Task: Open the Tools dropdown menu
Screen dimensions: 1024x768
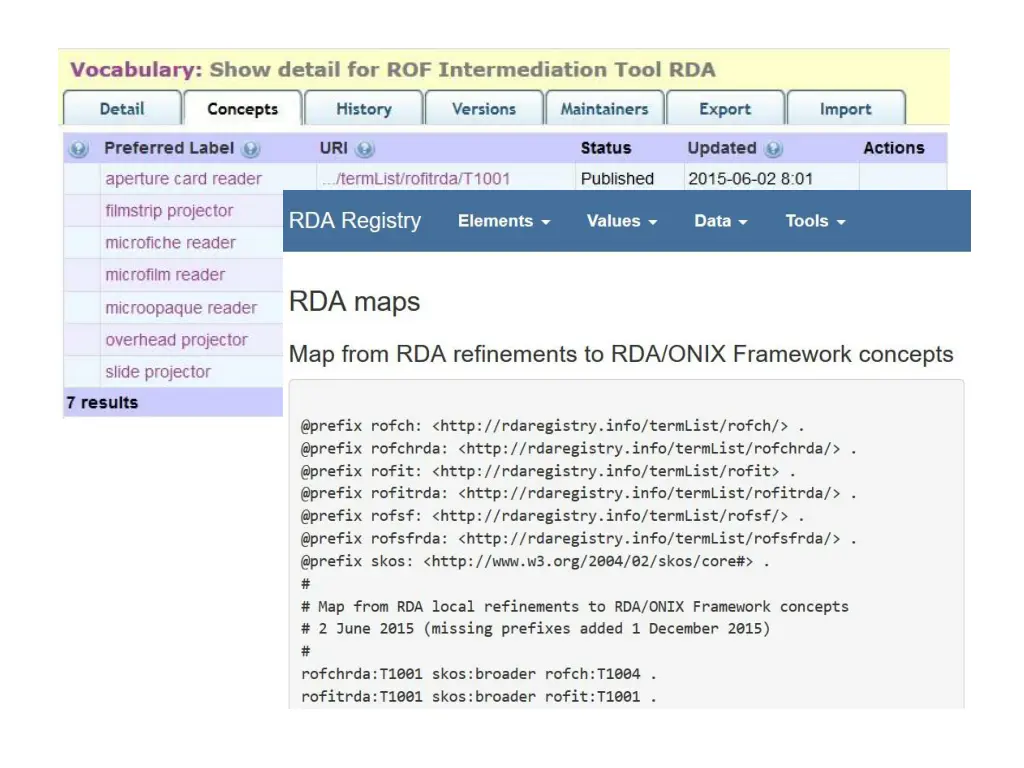Action: [x=815, y=221]
